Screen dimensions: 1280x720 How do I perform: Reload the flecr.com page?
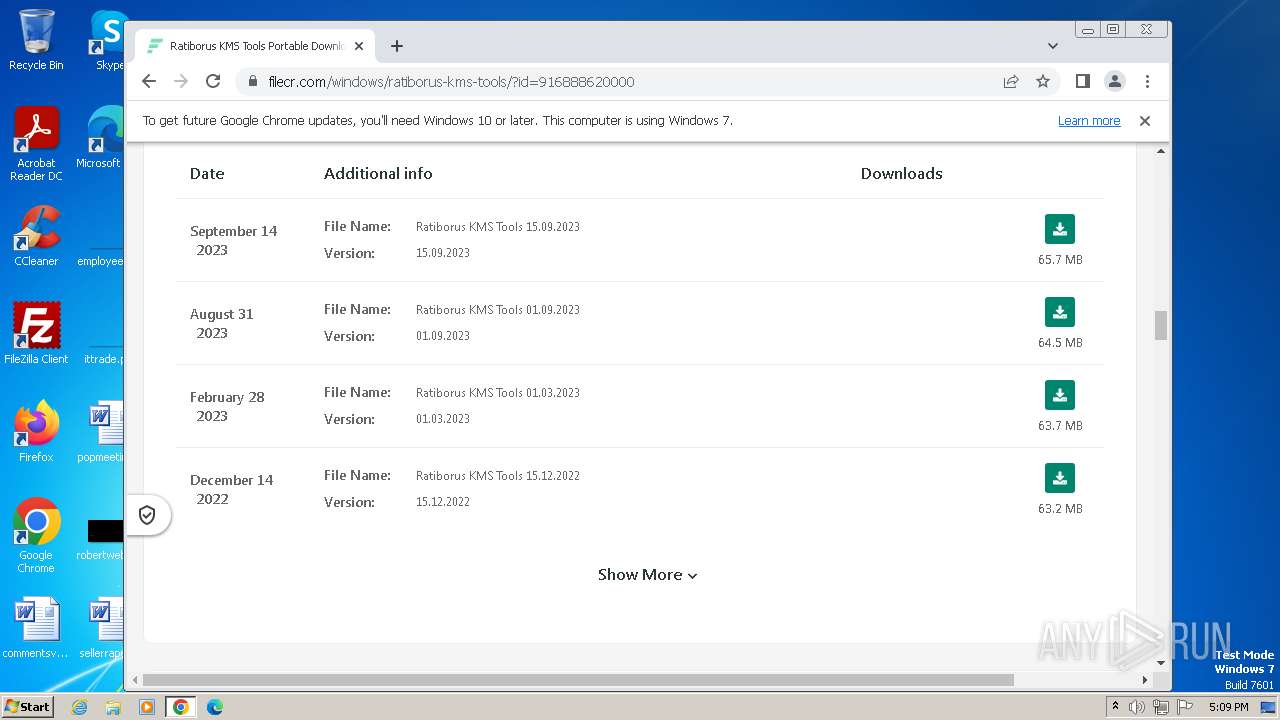click(213, 81)
